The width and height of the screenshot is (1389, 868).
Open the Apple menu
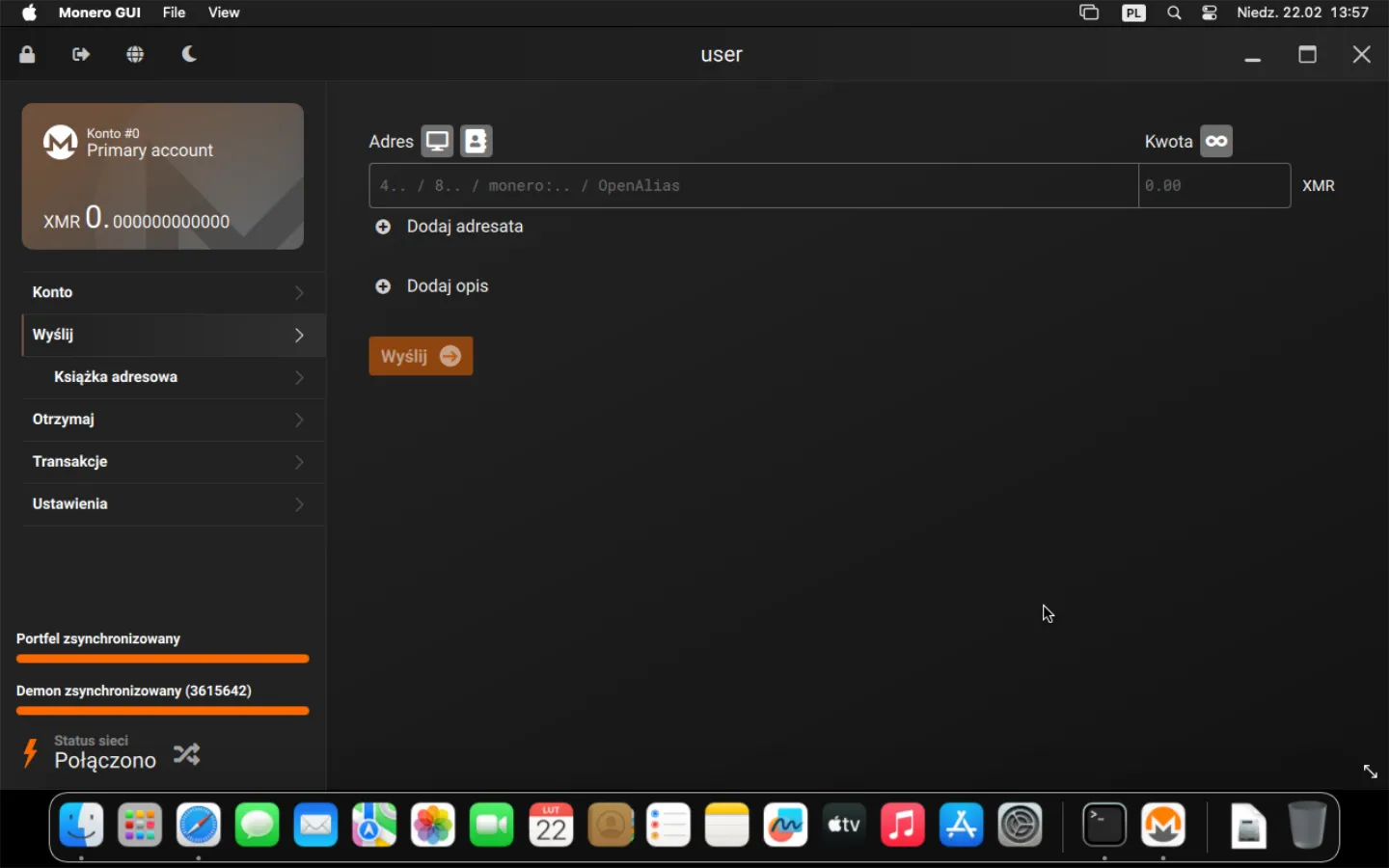(29, 13)
